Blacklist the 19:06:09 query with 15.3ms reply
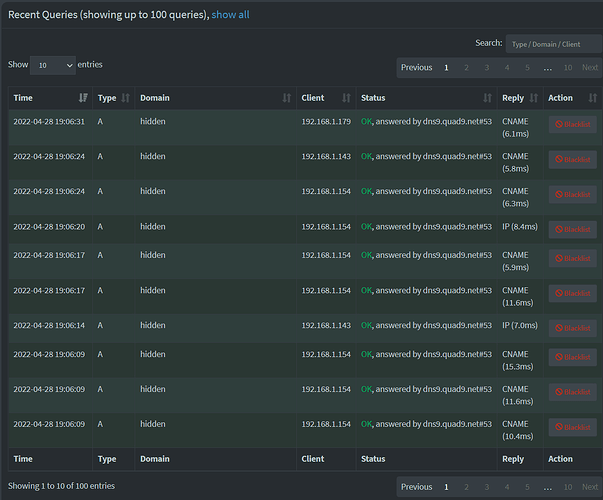Image resolution: width=603 pixels, height=500 pixels. pos(573,357)
